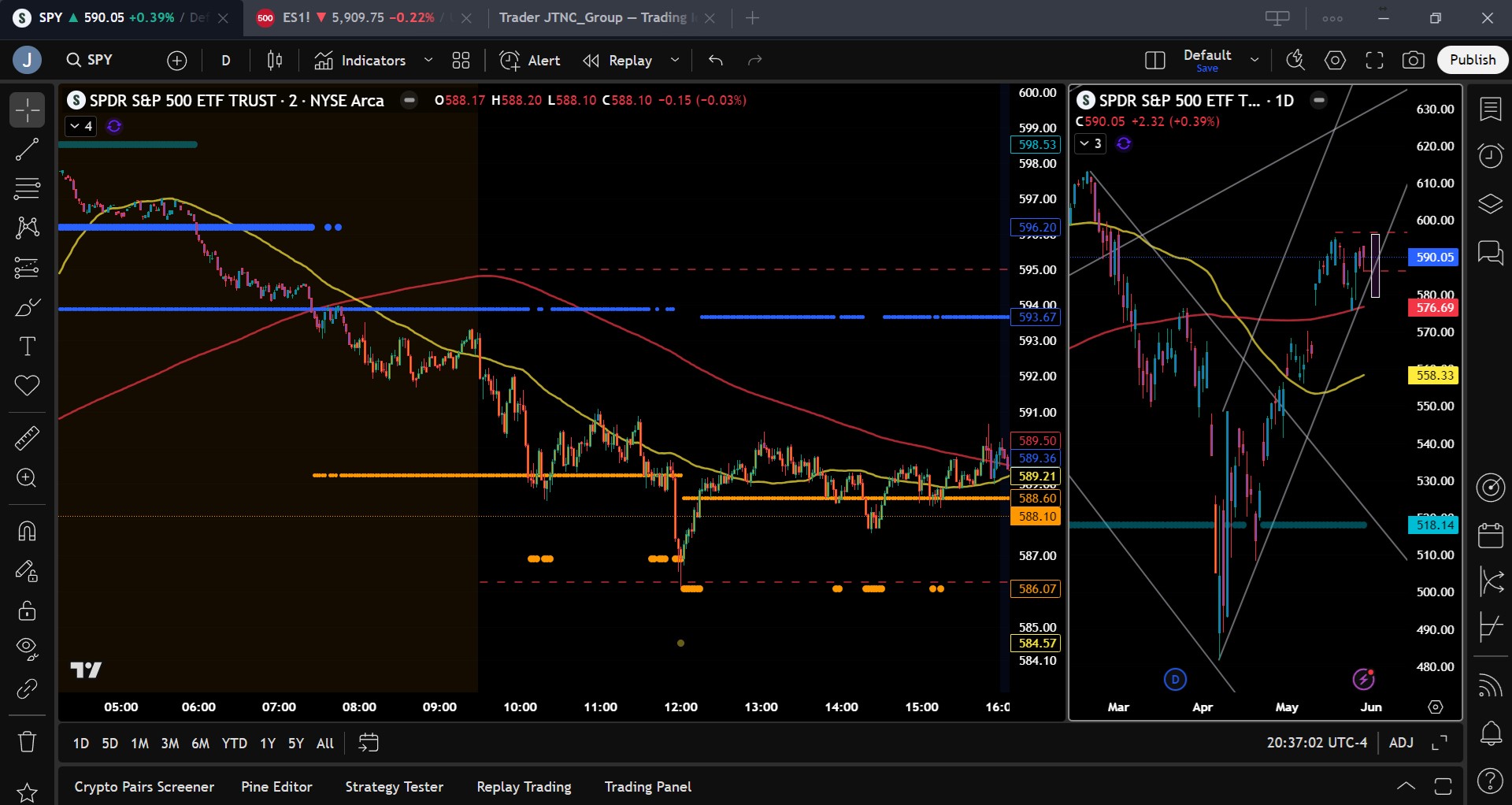This screenshot has height=805, width=1512.
Task: Open the notifications bell panel
Action: pos(1490,734)
